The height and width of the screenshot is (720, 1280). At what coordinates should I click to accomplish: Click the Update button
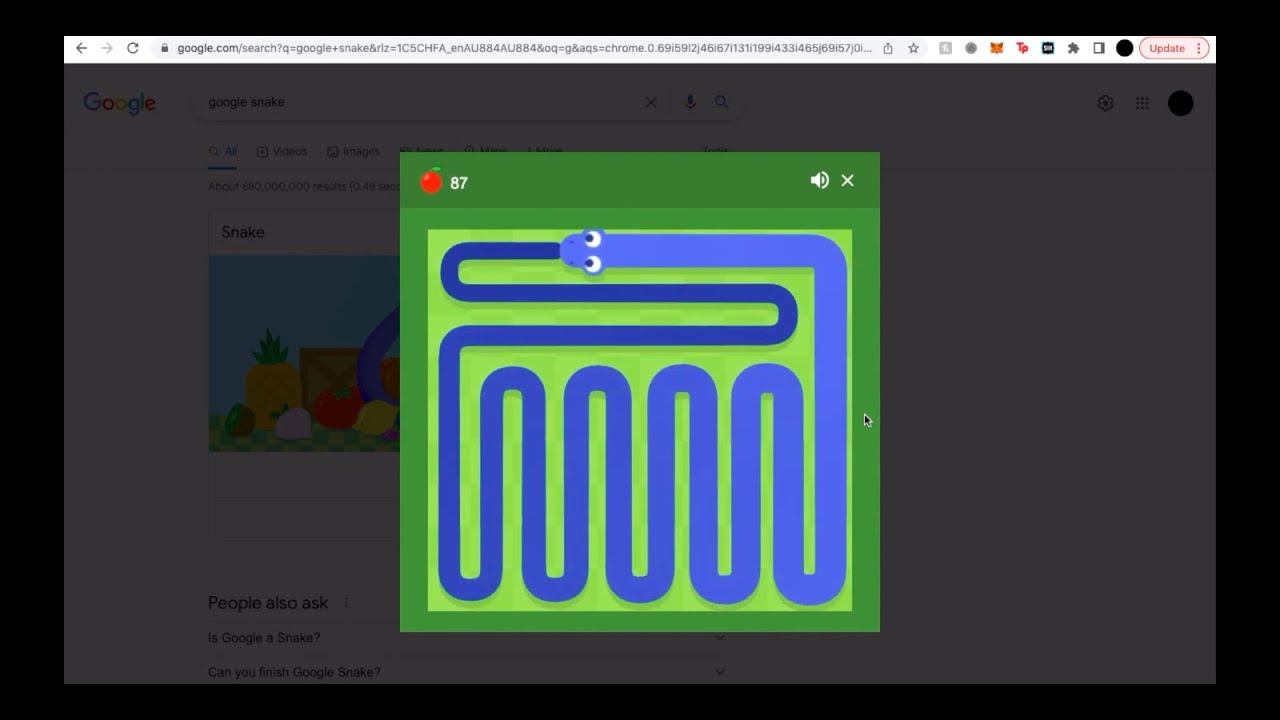coord(1166,48)
